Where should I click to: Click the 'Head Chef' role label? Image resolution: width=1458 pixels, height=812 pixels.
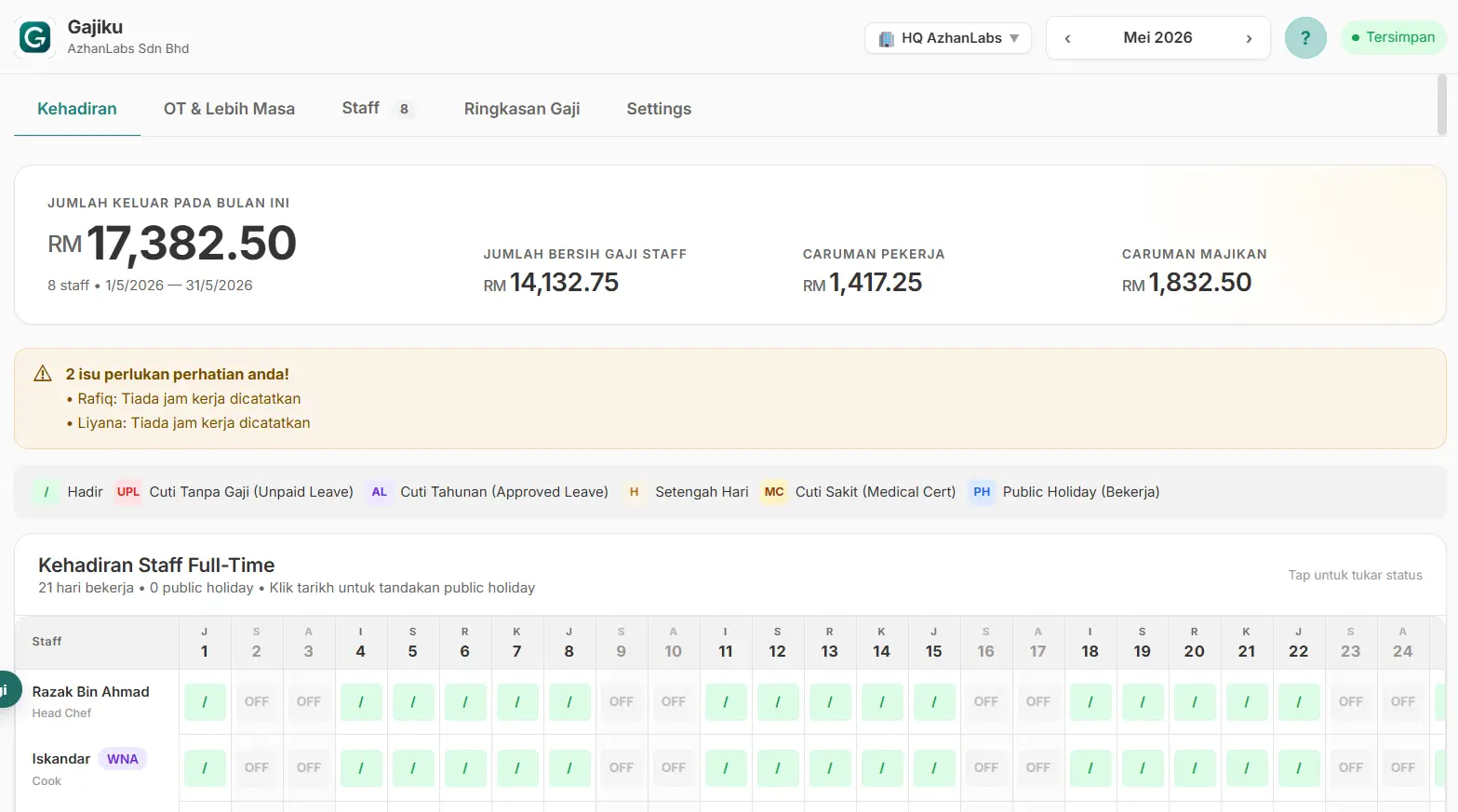point(61,713)
